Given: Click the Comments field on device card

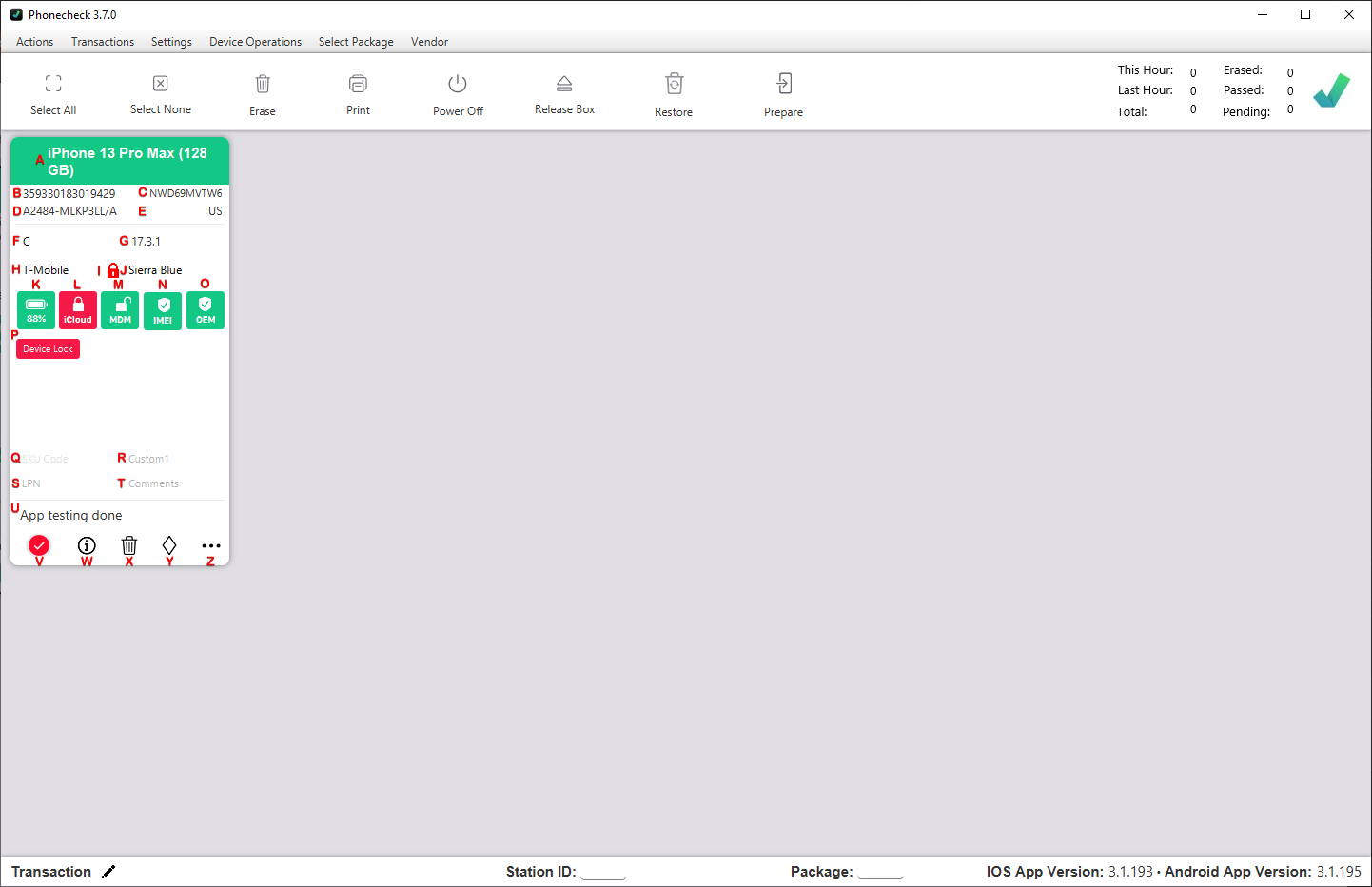Looking at the screenshot, I should point(153,483).
